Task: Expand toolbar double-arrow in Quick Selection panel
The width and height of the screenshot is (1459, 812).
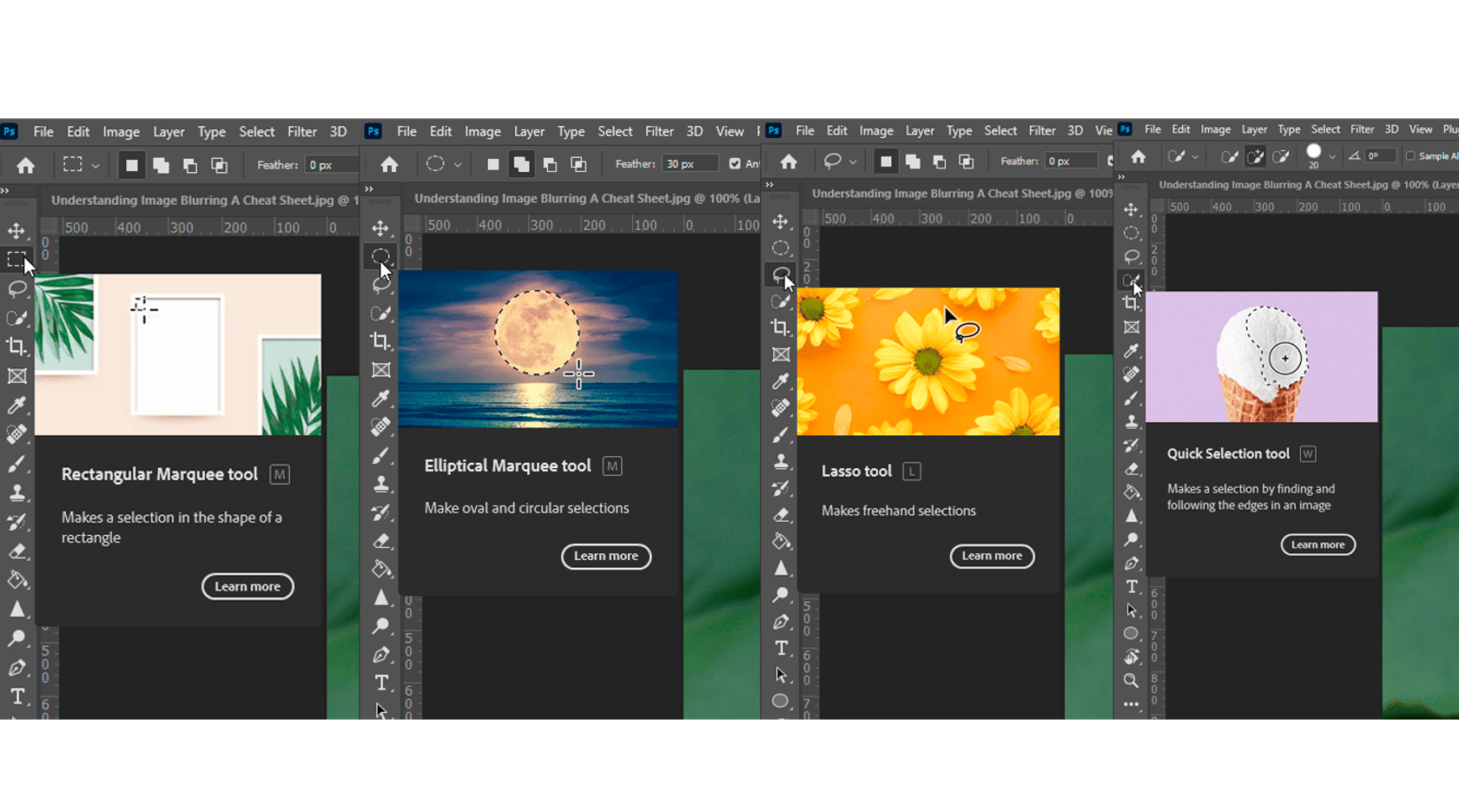Action: click(1121, 177)
